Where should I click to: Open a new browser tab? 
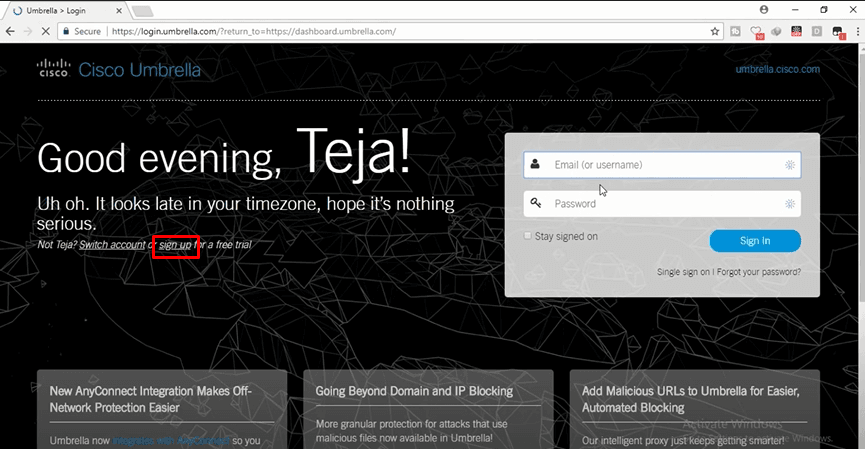[142, 11]
